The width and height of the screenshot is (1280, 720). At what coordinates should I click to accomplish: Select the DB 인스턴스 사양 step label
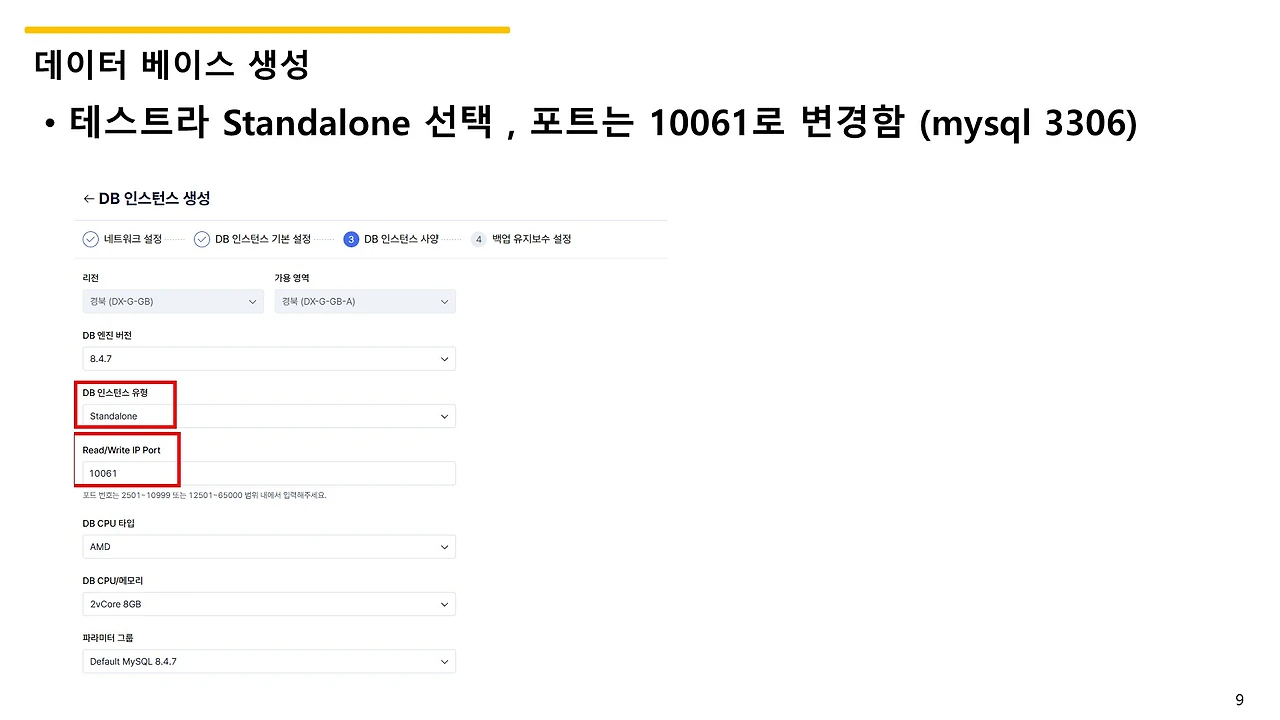coord(401,239)
